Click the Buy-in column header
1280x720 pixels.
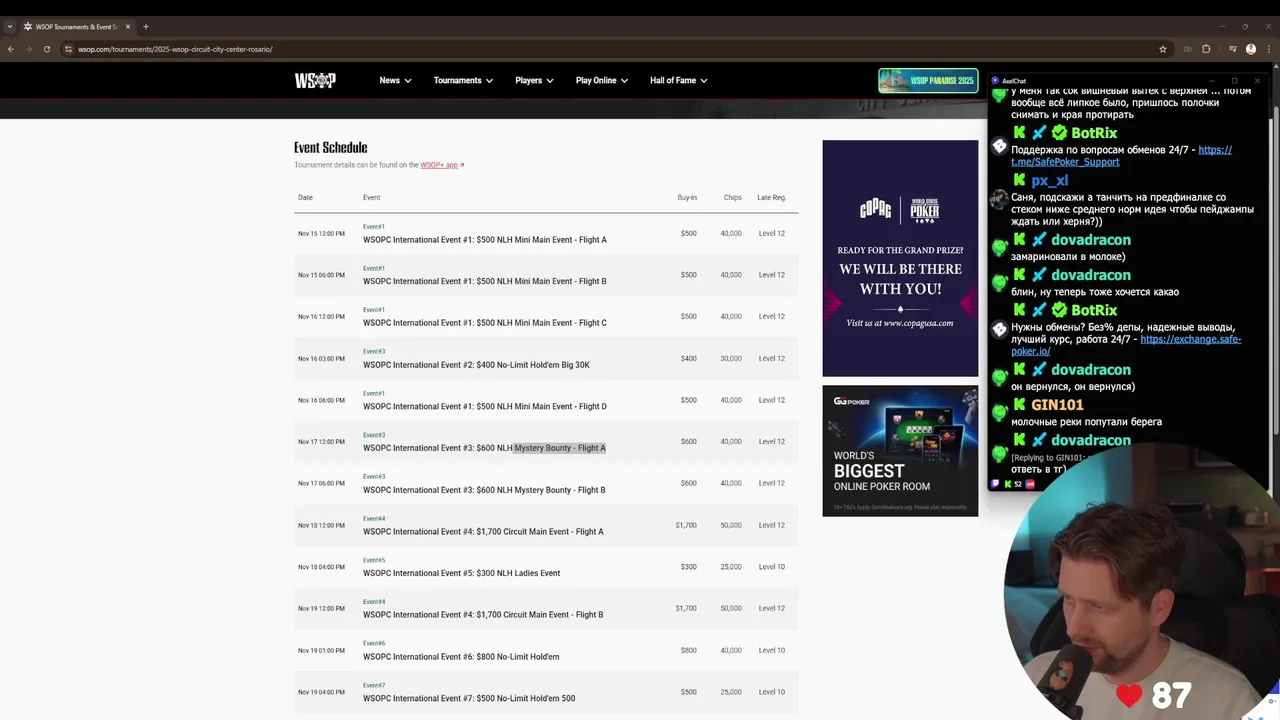(687, 197)
